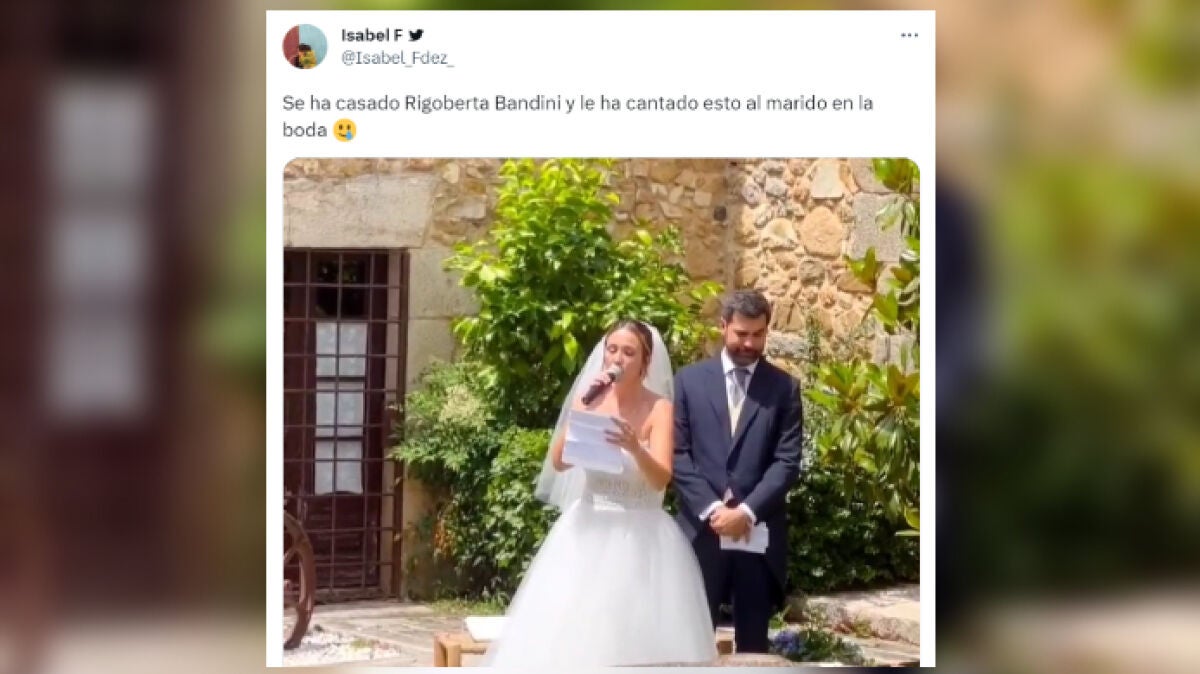Click the teary smiling emoji after 'boda'
The width and height of the screenshot is (1200, 674).
point(344,131)
